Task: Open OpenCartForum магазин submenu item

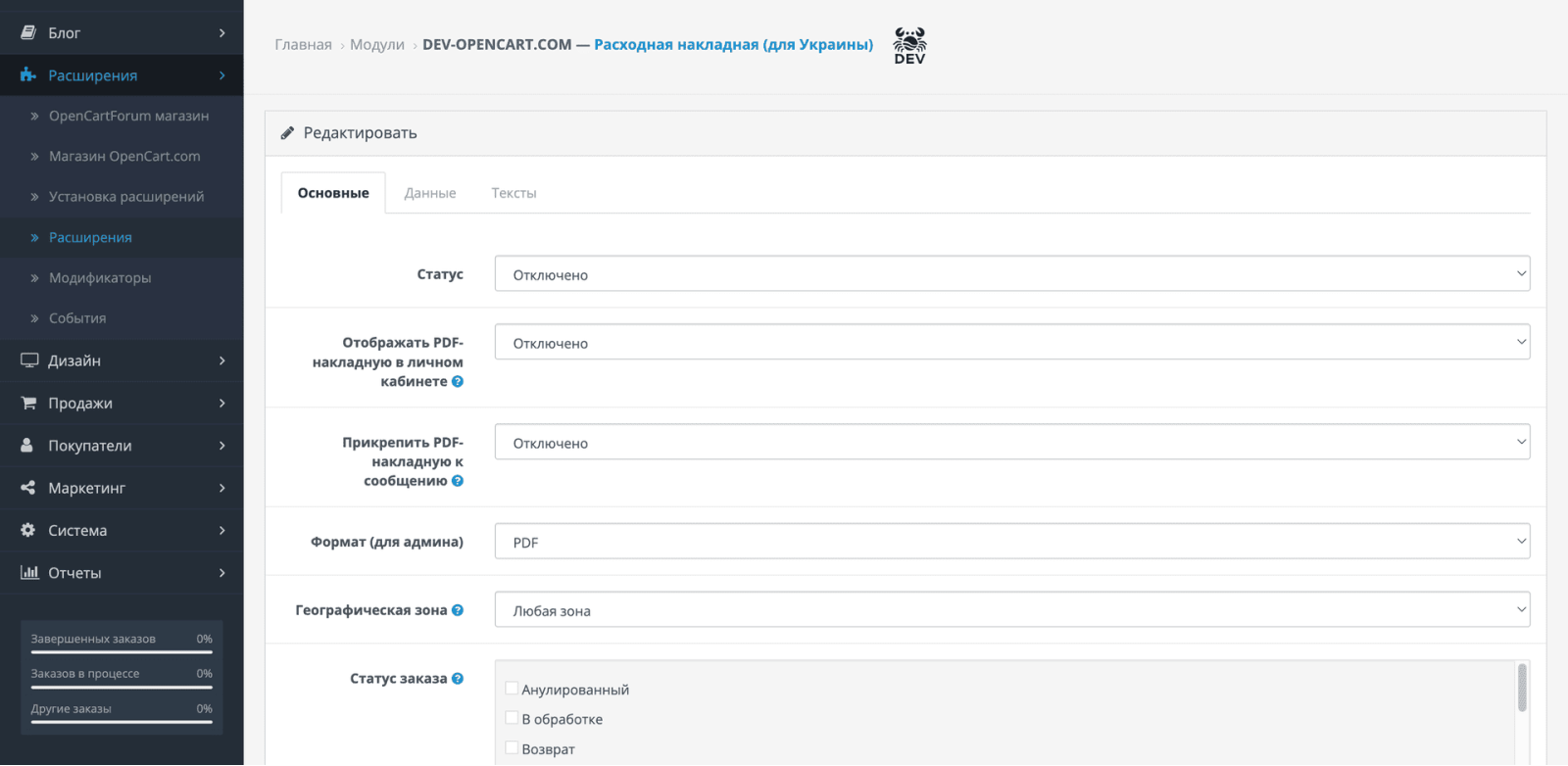Action: [x=122, y=116]
